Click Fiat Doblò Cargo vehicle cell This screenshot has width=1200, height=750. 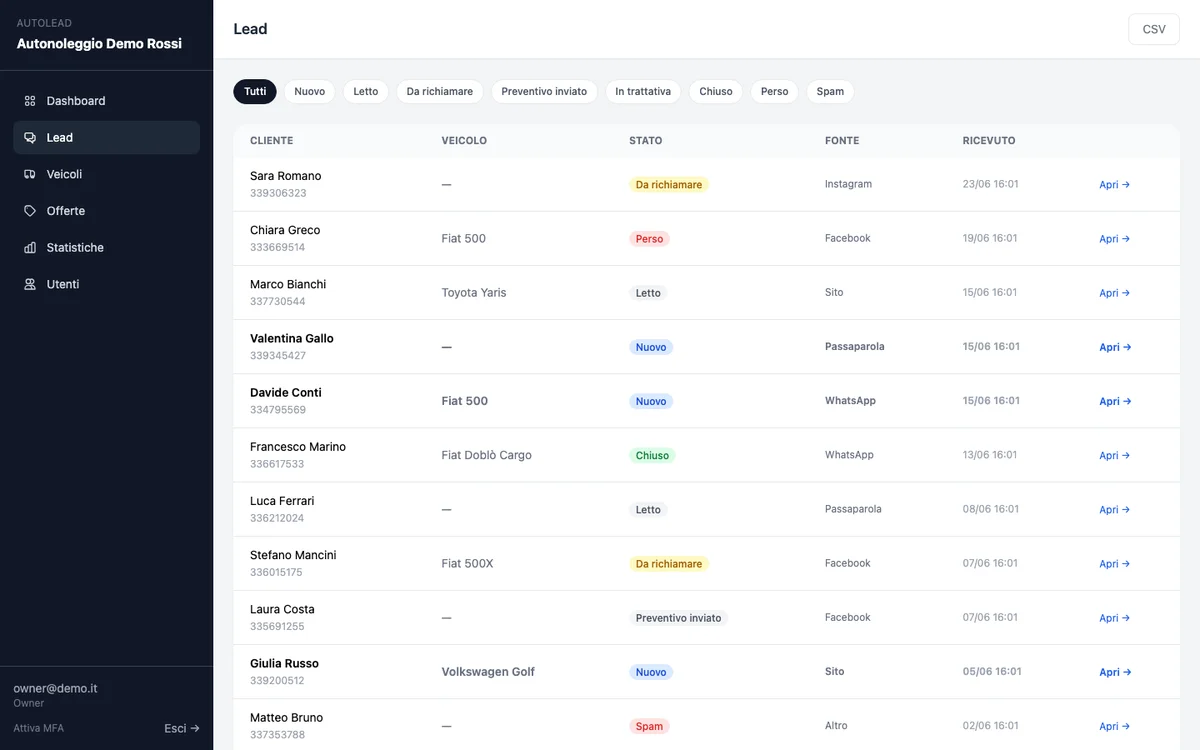click(487, 455)
